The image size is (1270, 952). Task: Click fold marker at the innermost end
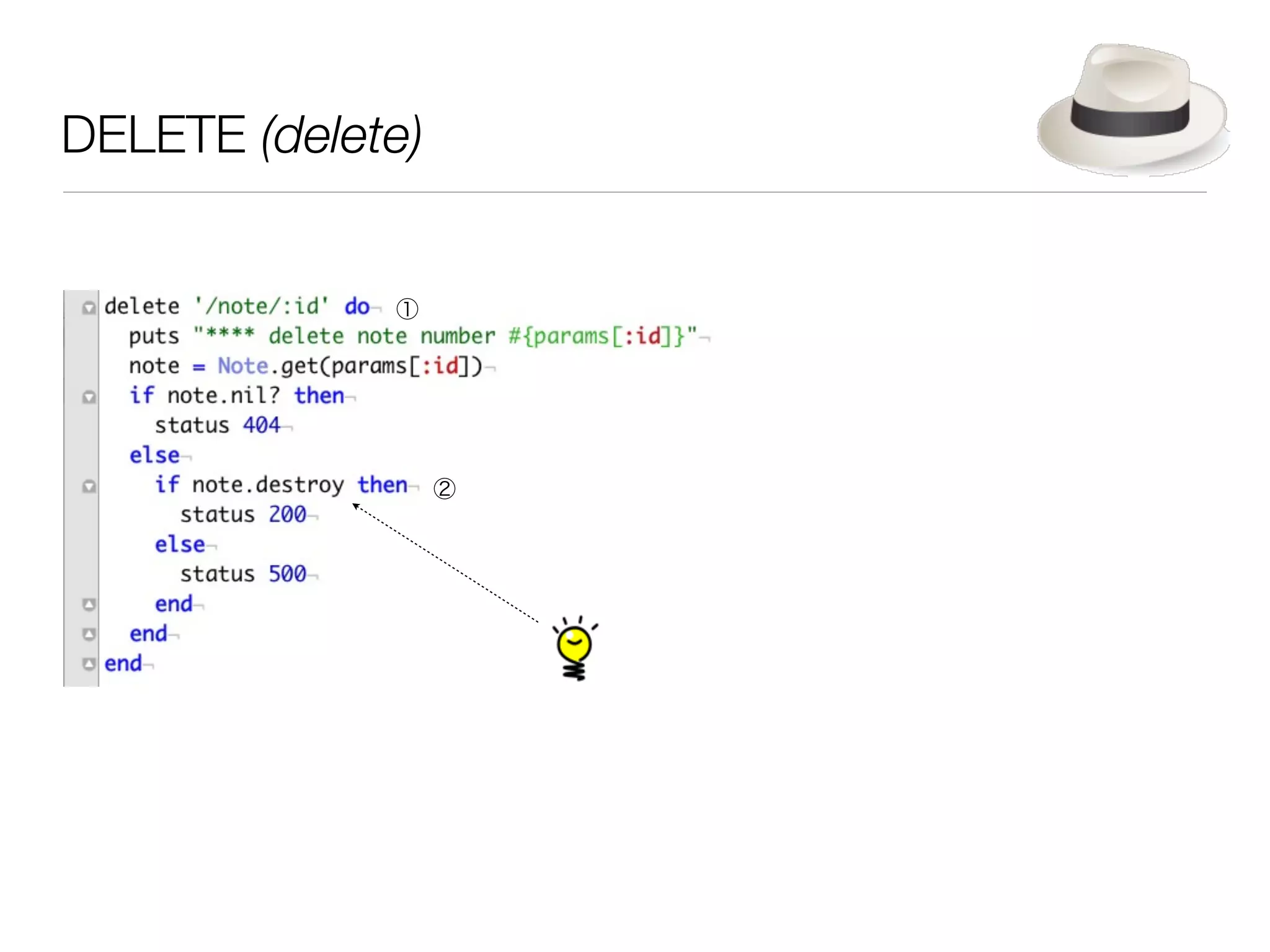[89, 604]
